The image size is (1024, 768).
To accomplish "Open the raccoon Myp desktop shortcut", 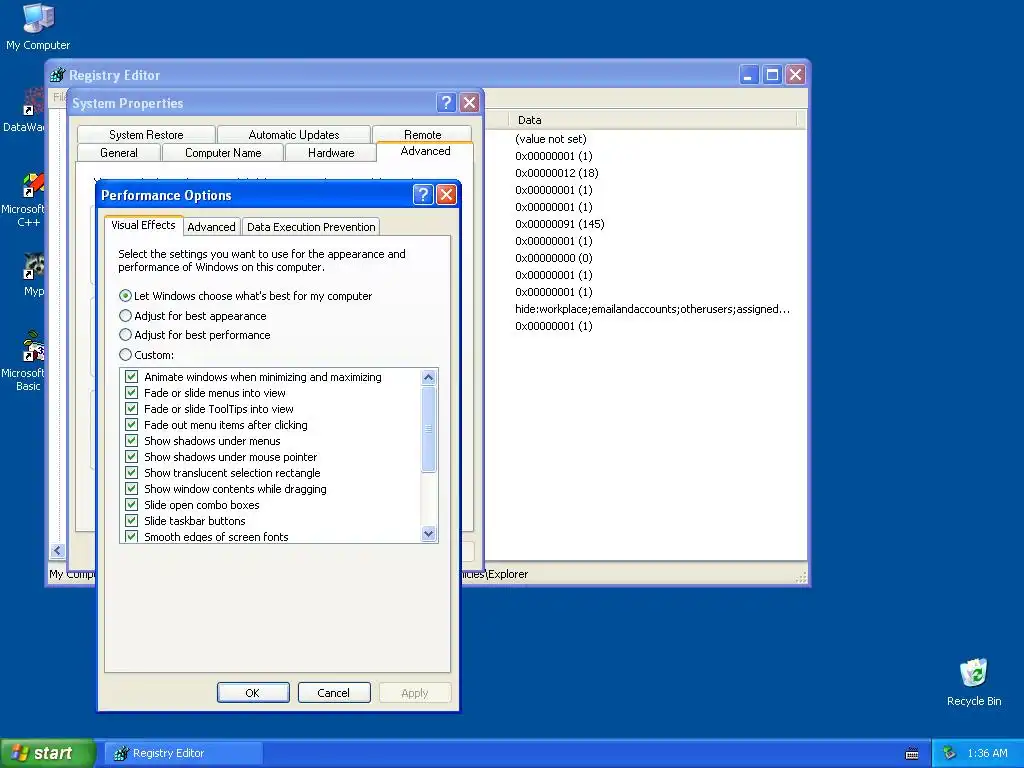I will click(33, 276).
